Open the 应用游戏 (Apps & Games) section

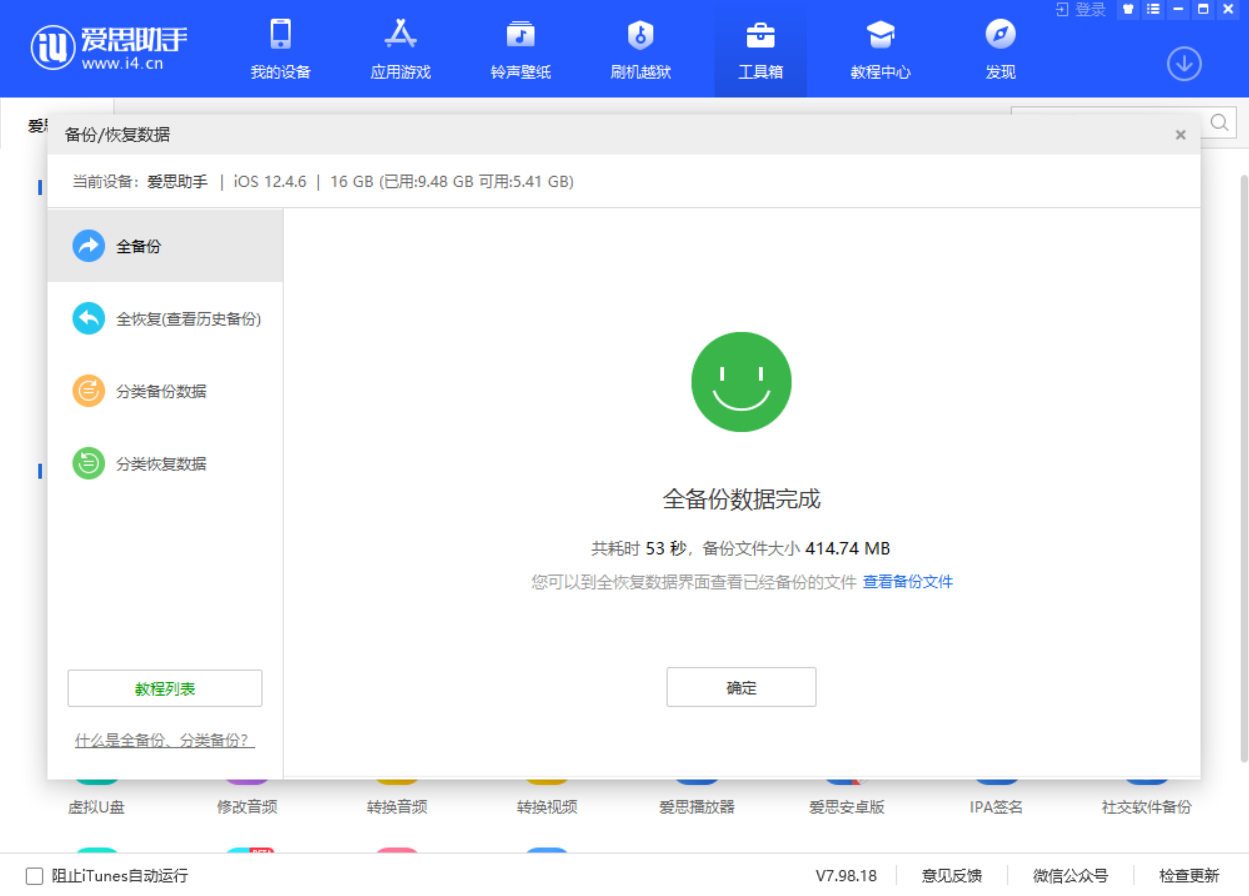pyautogui.click(x=399, y=48)
